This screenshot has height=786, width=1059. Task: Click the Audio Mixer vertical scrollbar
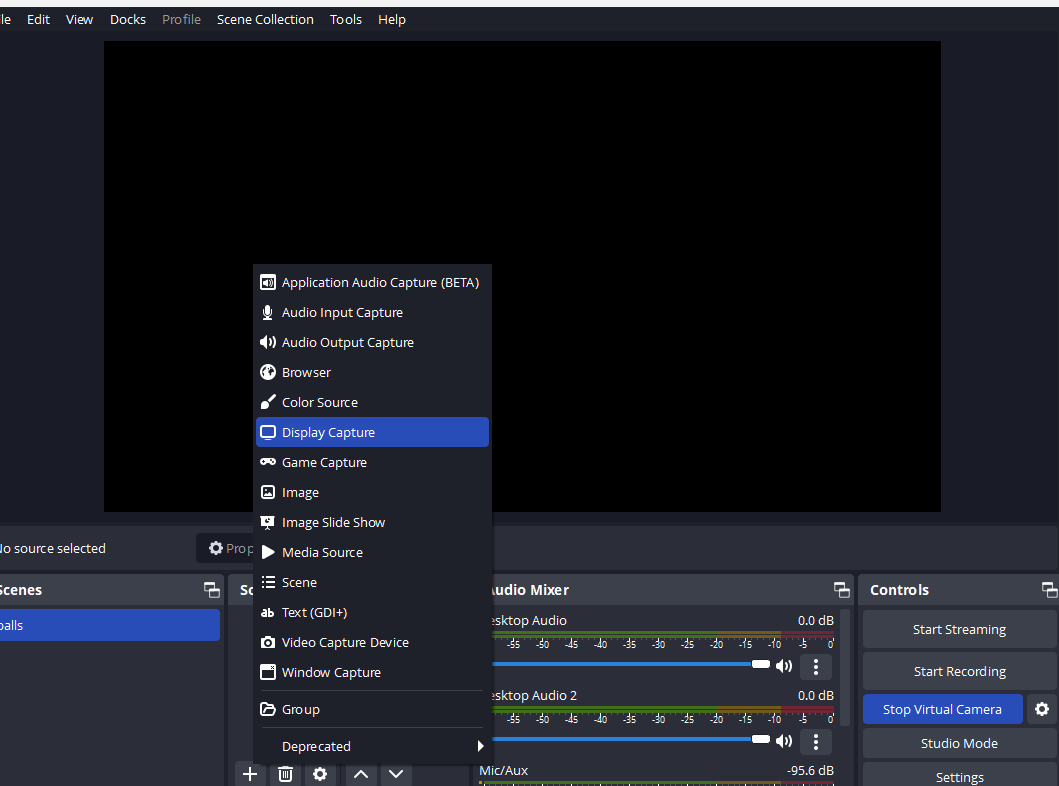[x=845, y=667]
